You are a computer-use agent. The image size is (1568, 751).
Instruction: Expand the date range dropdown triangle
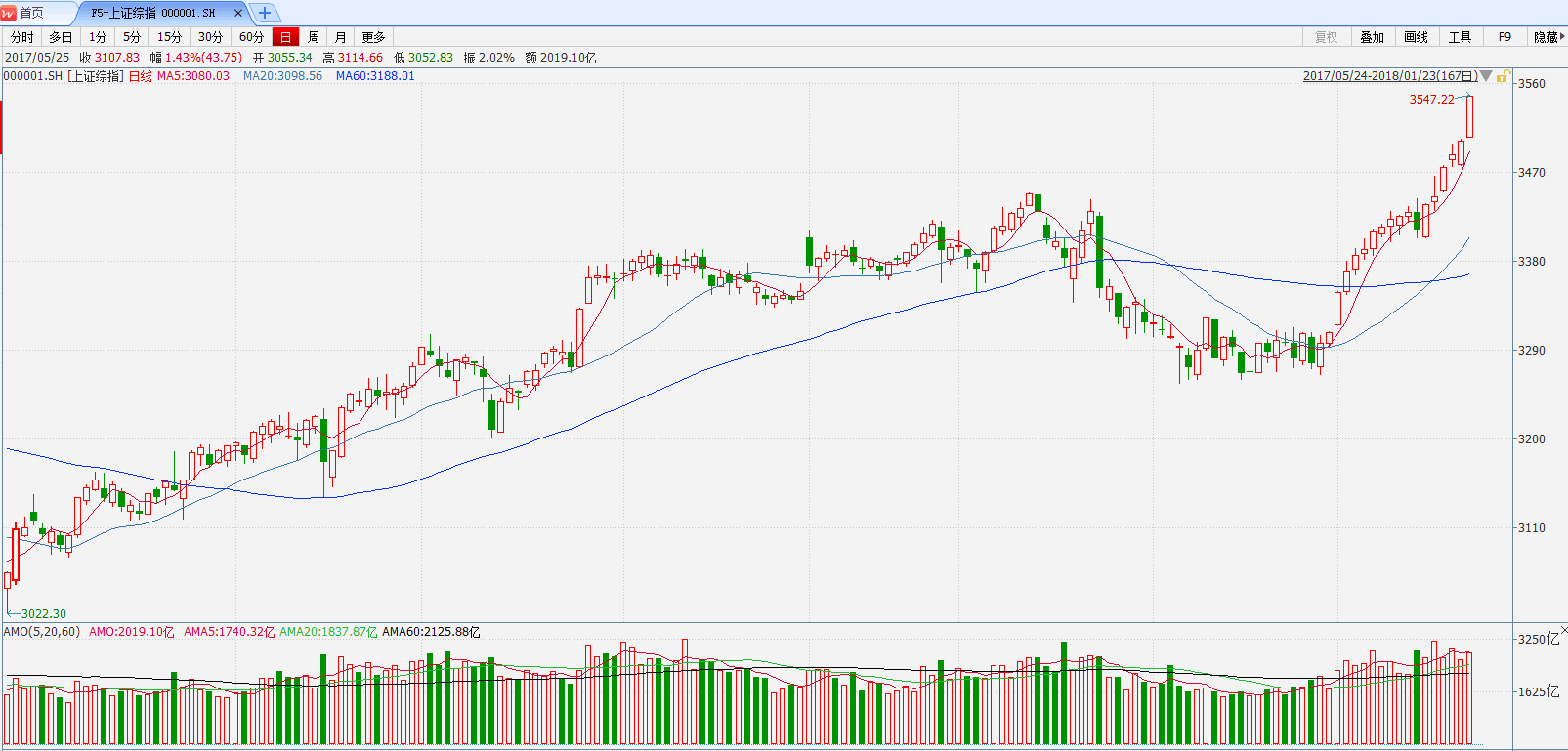tap(1486, 76)
